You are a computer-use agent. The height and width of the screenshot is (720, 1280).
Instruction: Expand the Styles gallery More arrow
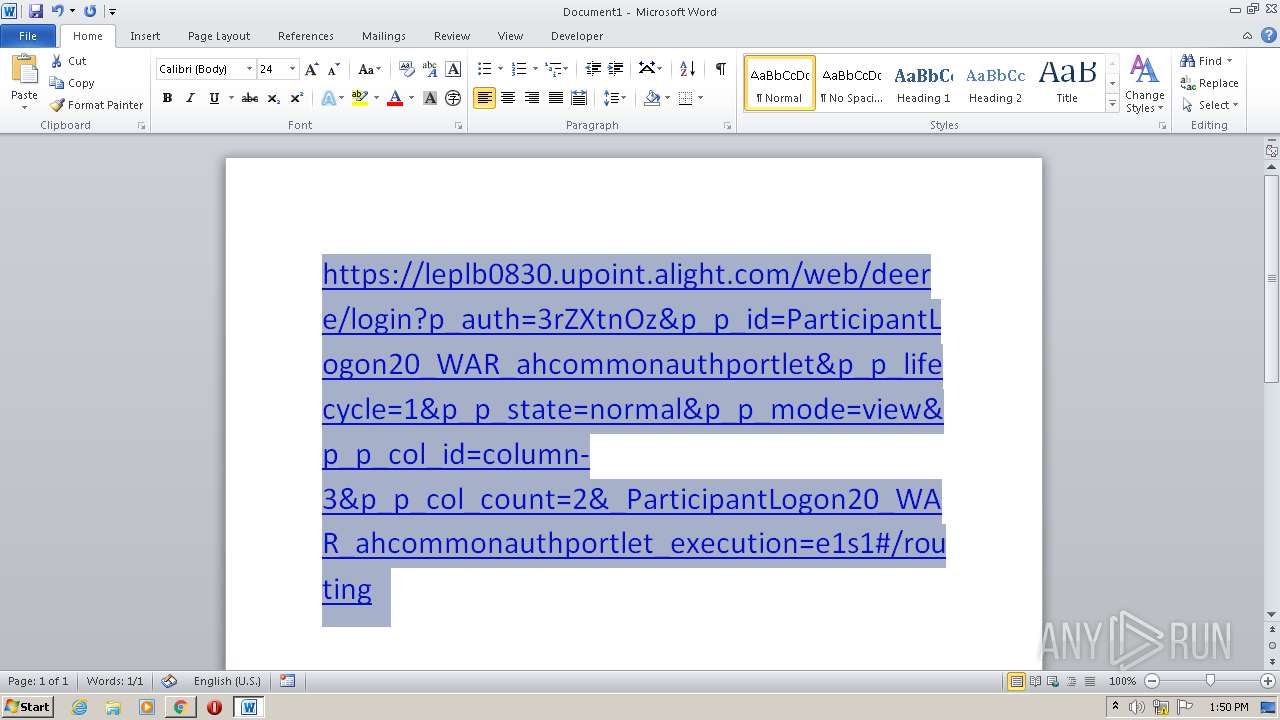tap(1112, 104)
